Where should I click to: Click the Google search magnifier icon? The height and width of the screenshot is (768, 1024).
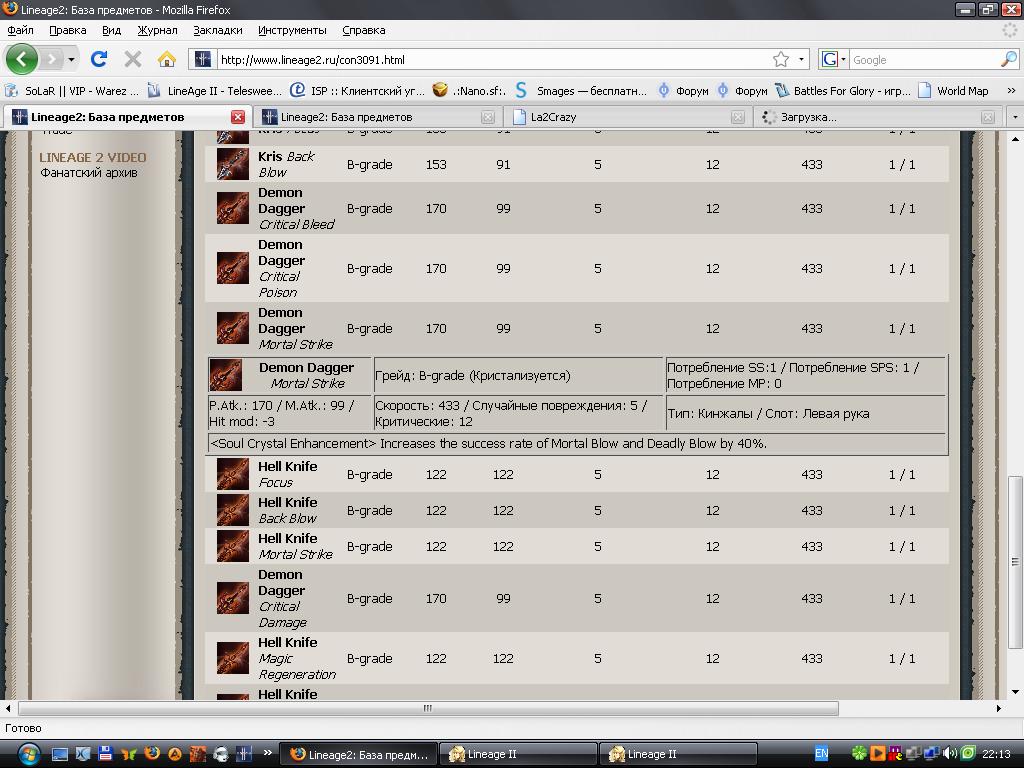pyautogui.click(x=1008, y=59)
